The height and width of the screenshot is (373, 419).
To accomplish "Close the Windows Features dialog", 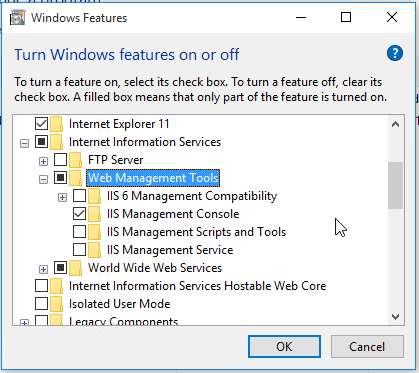I will pos(392,17).
